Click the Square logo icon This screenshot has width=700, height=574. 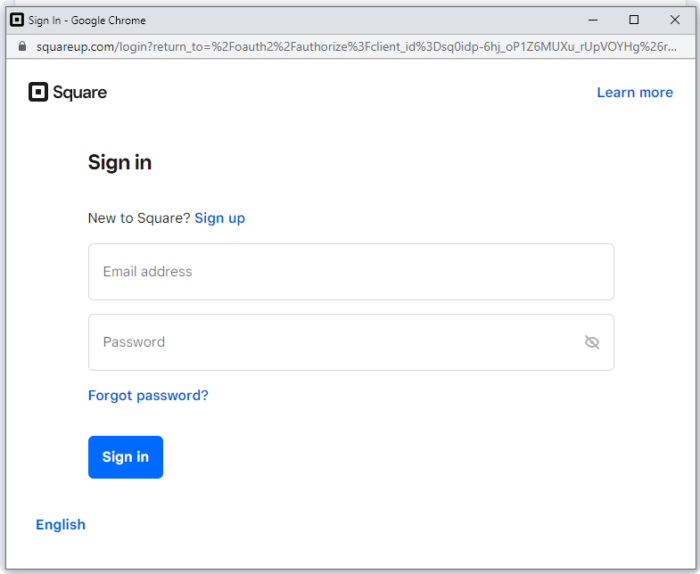click(x=38, y=92)
